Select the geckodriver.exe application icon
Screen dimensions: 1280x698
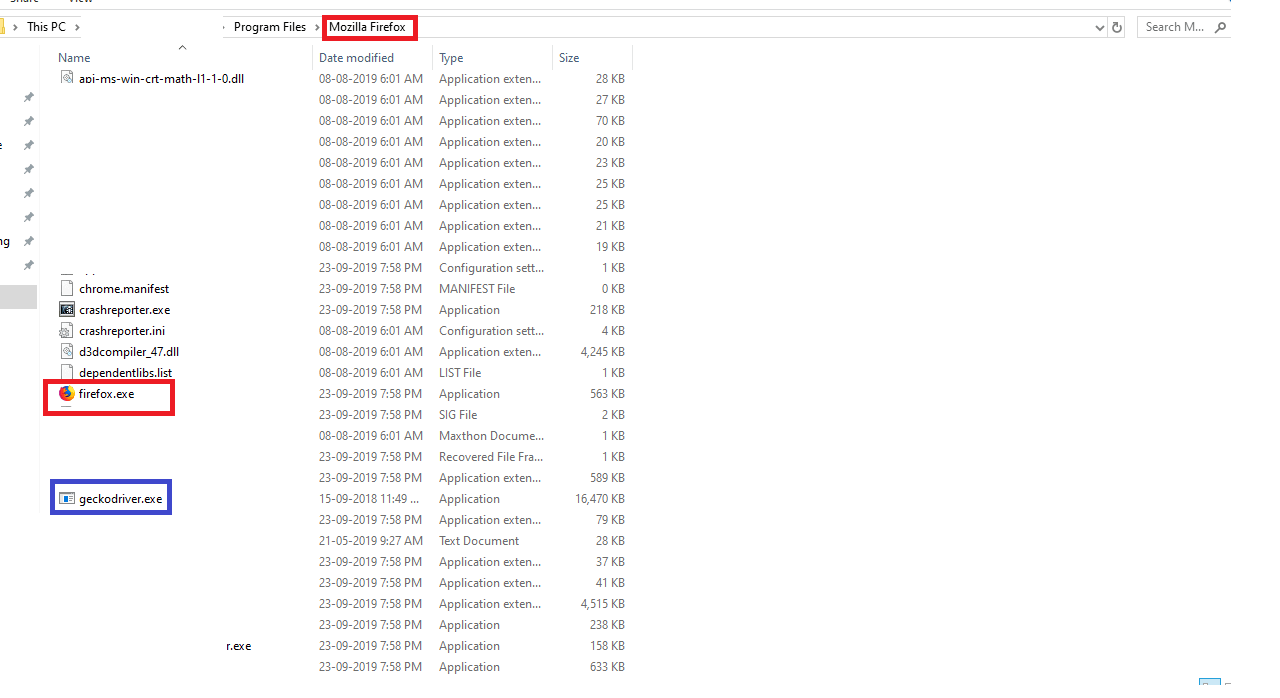point(67,497)
